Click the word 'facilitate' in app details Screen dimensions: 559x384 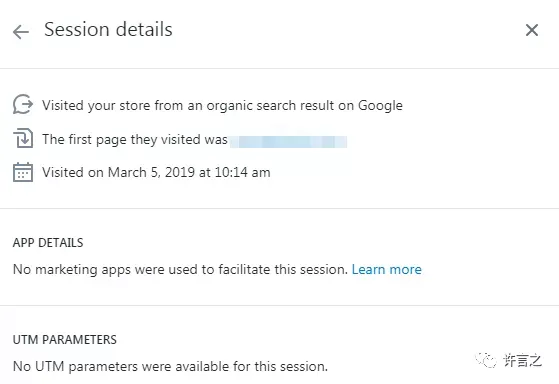pos(244,269)
